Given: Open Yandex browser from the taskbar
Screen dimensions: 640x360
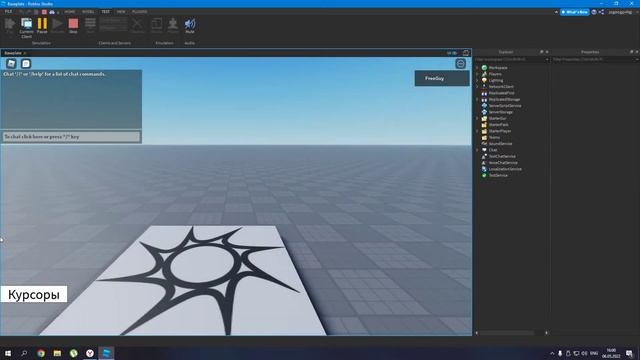Looking at the screenshot, I should (90, 353).
